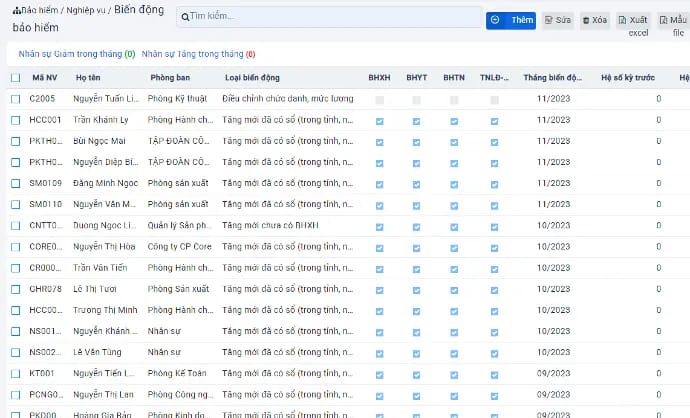Viewport: 690px width, 418px height.
Task: Click the name Nguyễn Văn M...
Action: pyautogui.click(x=104, y=204)
